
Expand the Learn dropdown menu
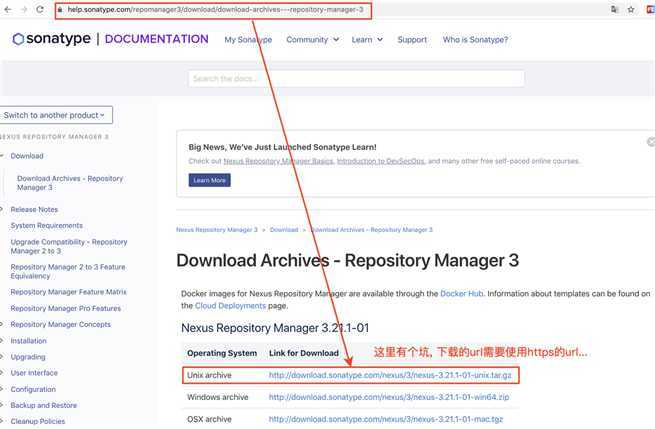pos(367,40)
